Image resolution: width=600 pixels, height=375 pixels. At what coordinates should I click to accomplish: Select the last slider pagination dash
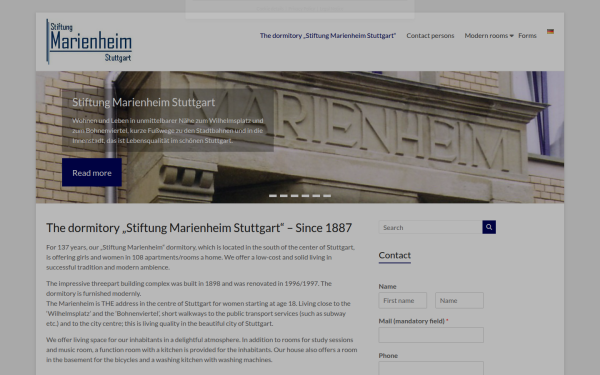point(327,196)
